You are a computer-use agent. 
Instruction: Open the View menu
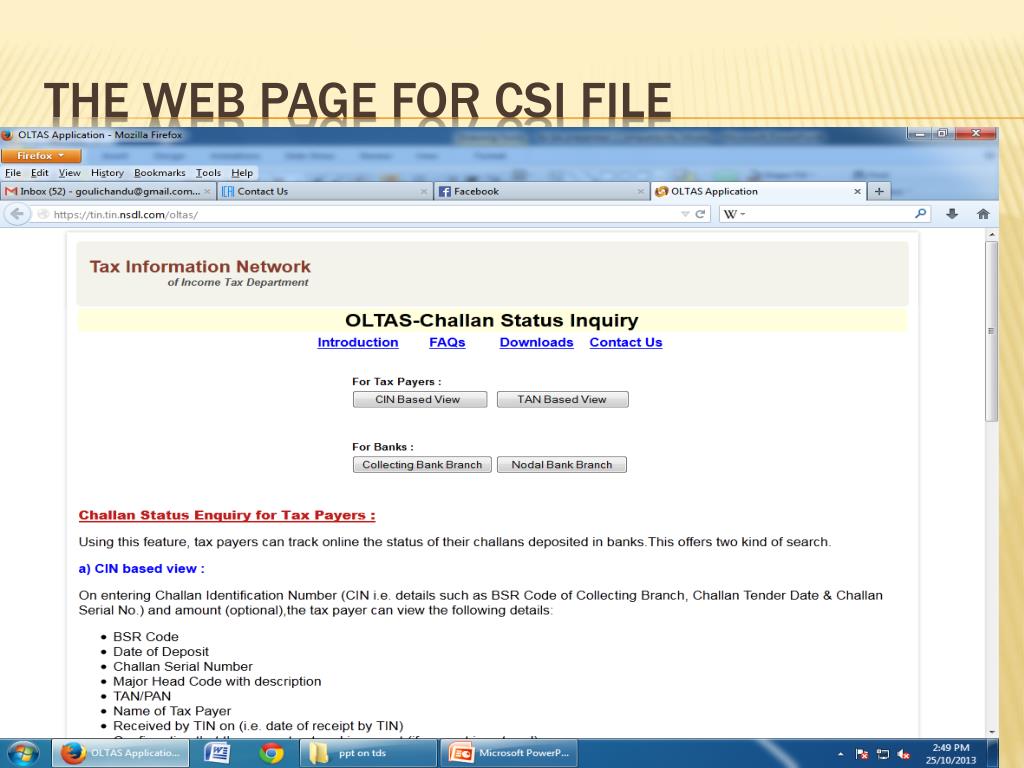tap(69, 173)
